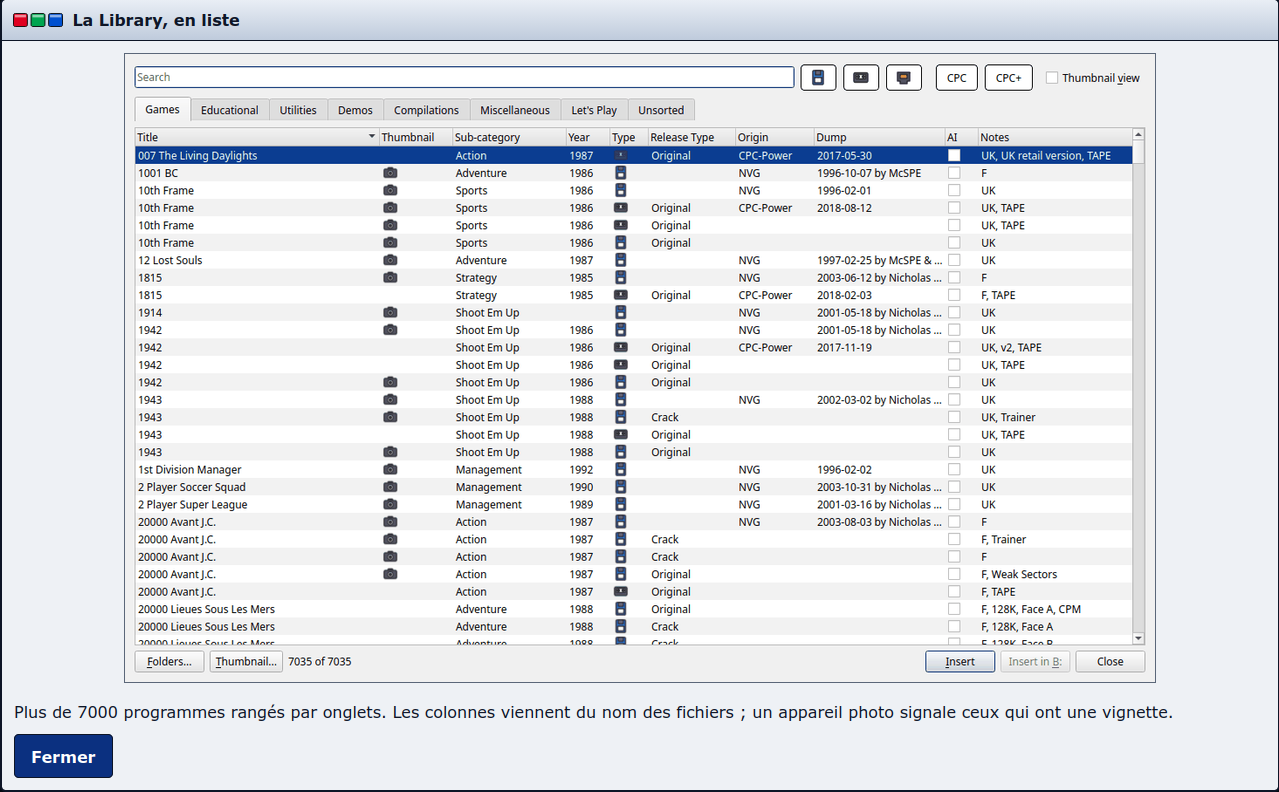The height and width of the screenshot is (792, 1279).
Task: Click the Folders... button
Action: [169, 661]
